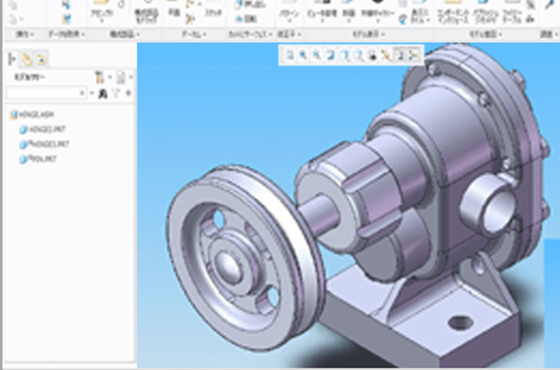560x370 pixels.
Task: Toggle the spin center icon in graphics toolbar
Action: pyautogui.click(x=413, y=55)
